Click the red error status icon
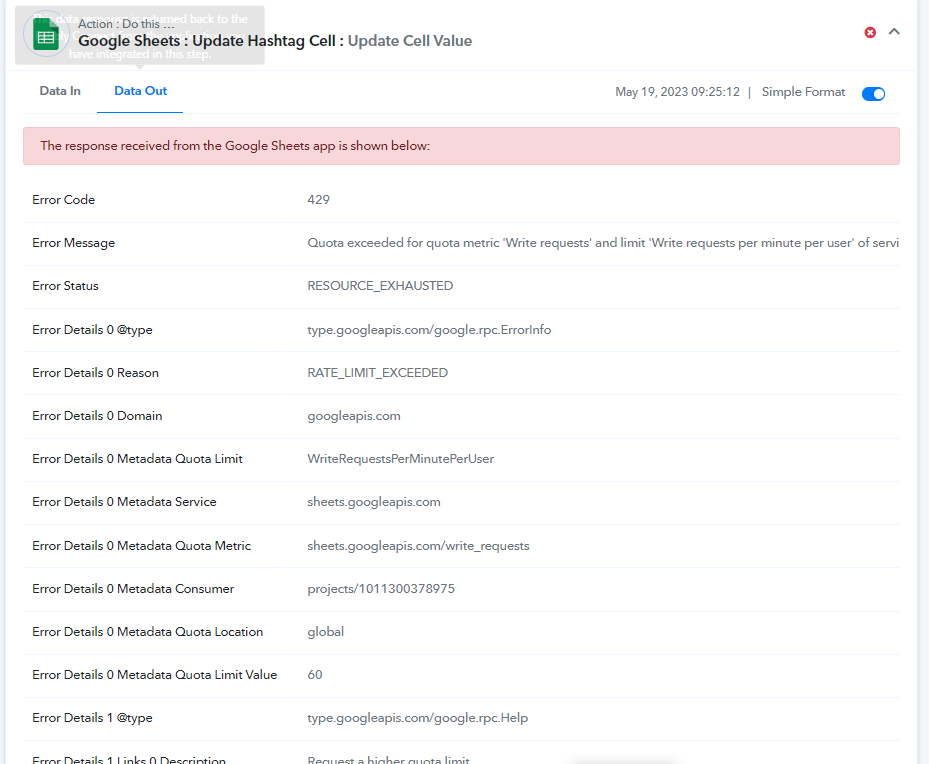 [x=870, y=33]
